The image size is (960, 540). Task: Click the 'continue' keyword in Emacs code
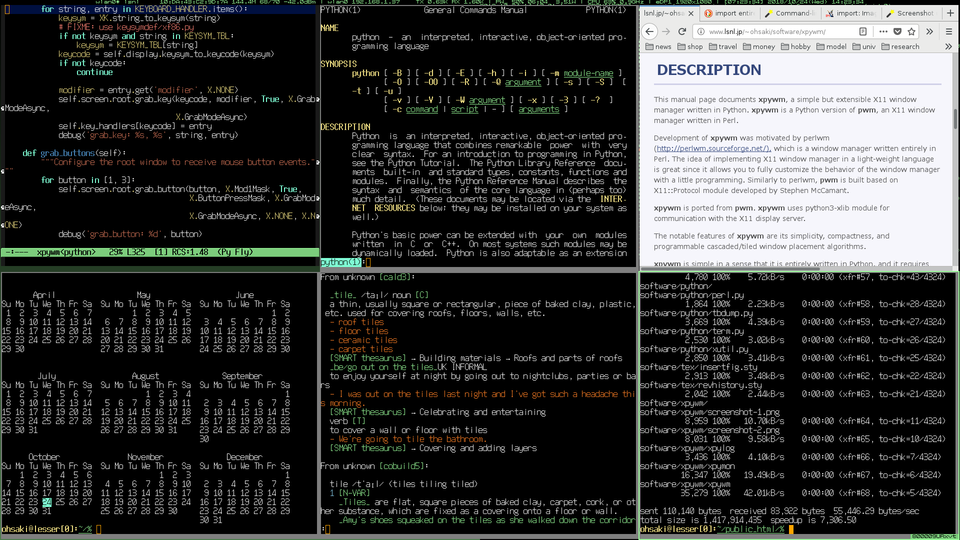[94, 72]
